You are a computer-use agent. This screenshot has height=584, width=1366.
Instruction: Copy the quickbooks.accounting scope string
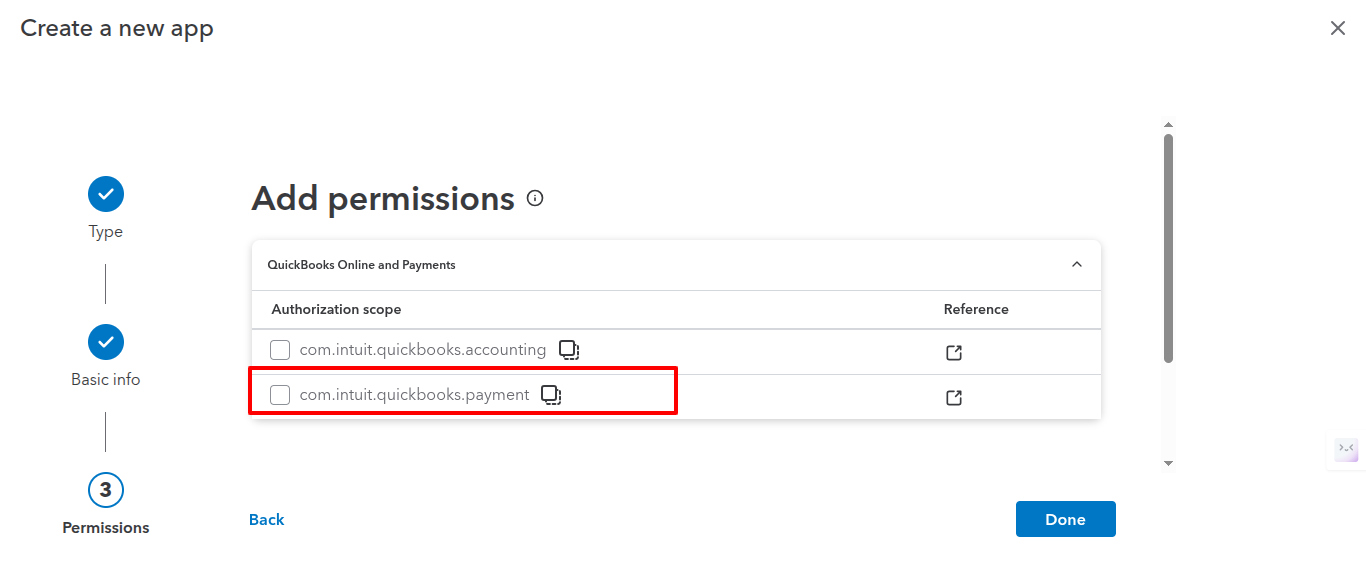[x=568, y=350]
